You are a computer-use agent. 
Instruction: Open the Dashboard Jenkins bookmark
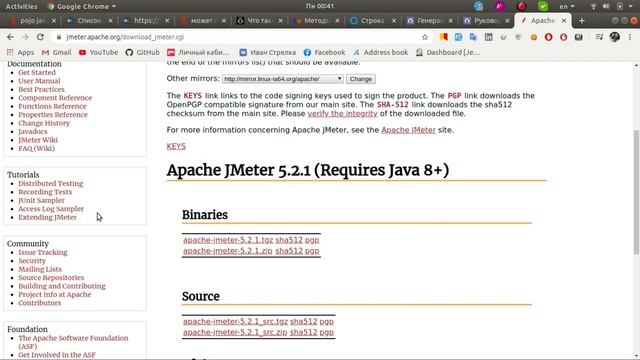click(447, 52)
